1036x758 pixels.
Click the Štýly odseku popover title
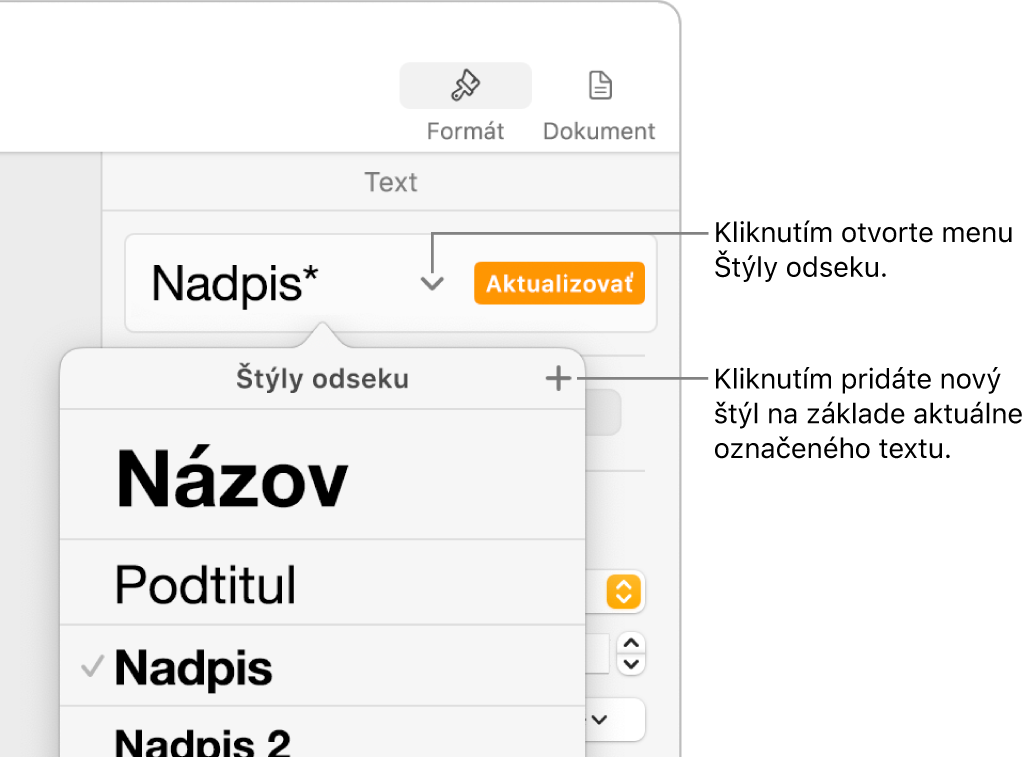point(322,379)
